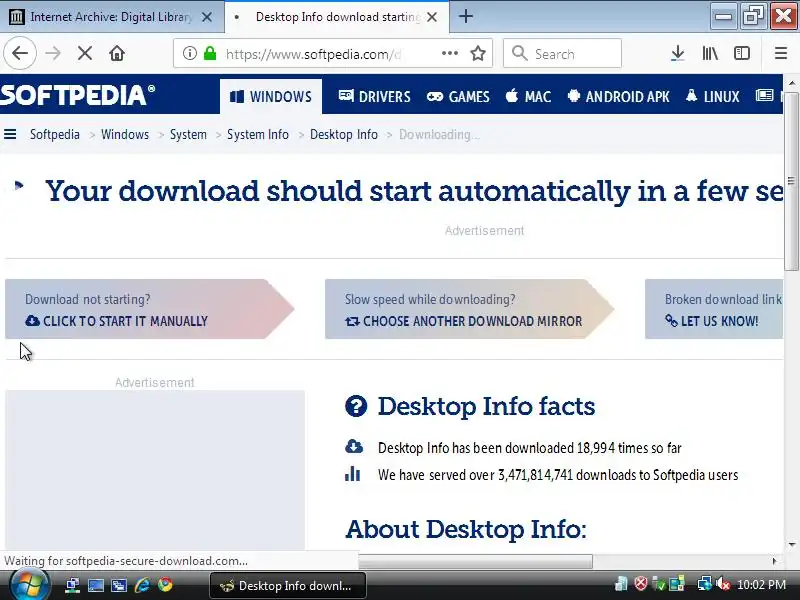The image size is (800, 600).
Task: Open the Downloads arrow in the toolbar
Action: tap(678, 53)
